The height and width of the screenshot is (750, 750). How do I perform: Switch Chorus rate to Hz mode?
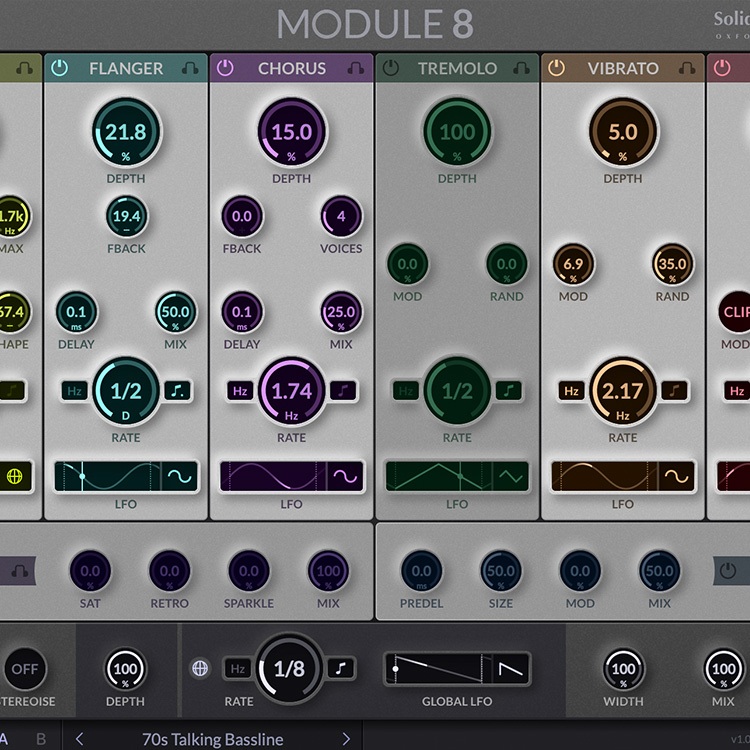click(240, 391)
